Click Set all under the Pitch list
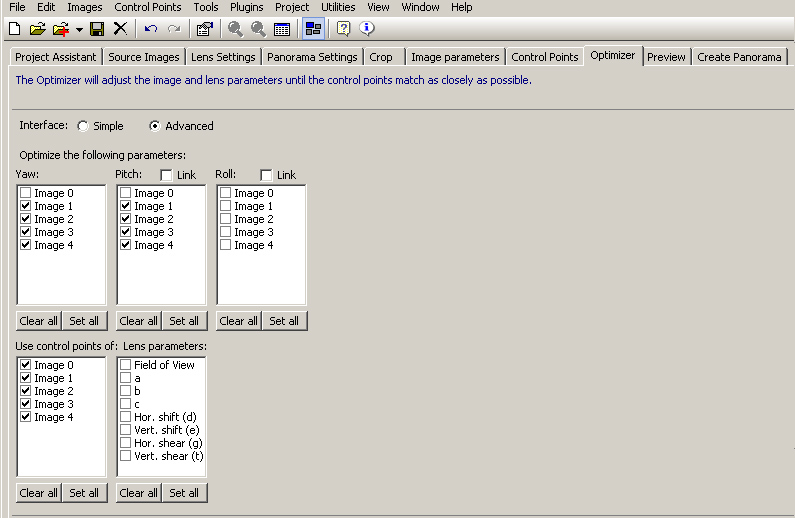The image size is (795, 518). pyautogui.click(x=184, y=321)
